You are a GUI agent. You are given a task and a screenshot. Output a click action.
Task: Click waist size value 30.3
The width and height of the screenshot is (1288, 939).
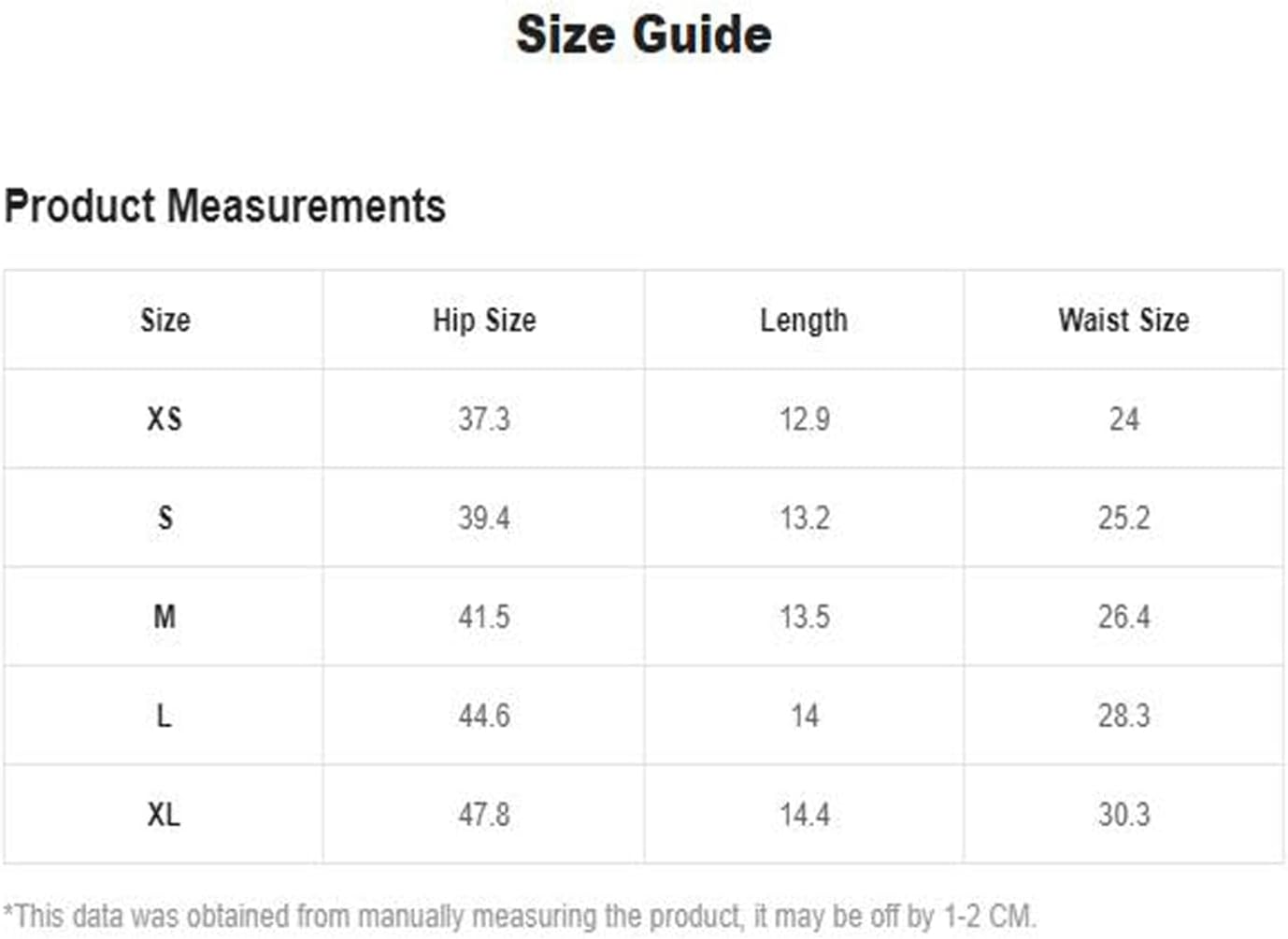coord(1124,815)
